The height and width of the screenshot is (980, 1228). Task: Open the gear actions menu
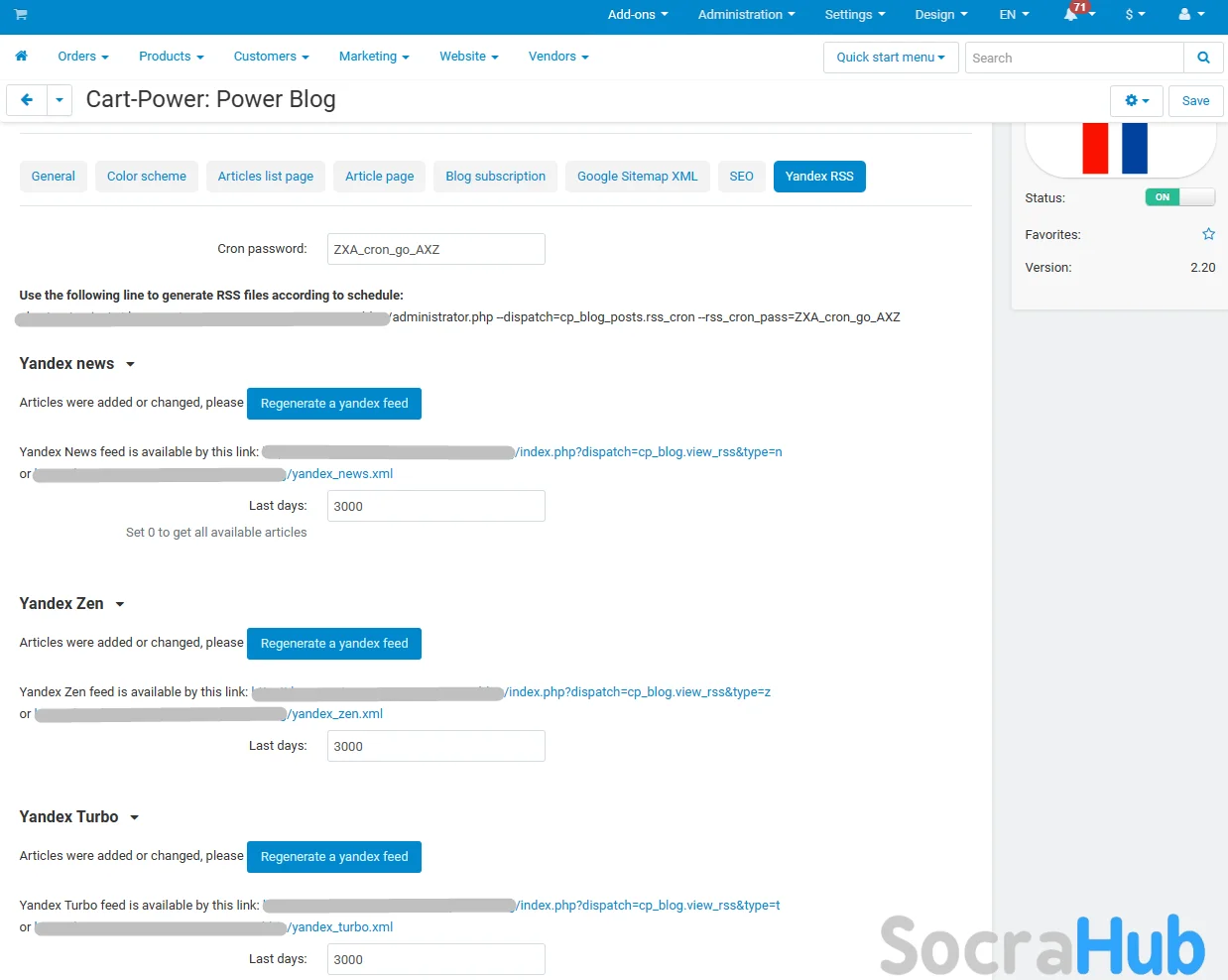pos(1137,101)
